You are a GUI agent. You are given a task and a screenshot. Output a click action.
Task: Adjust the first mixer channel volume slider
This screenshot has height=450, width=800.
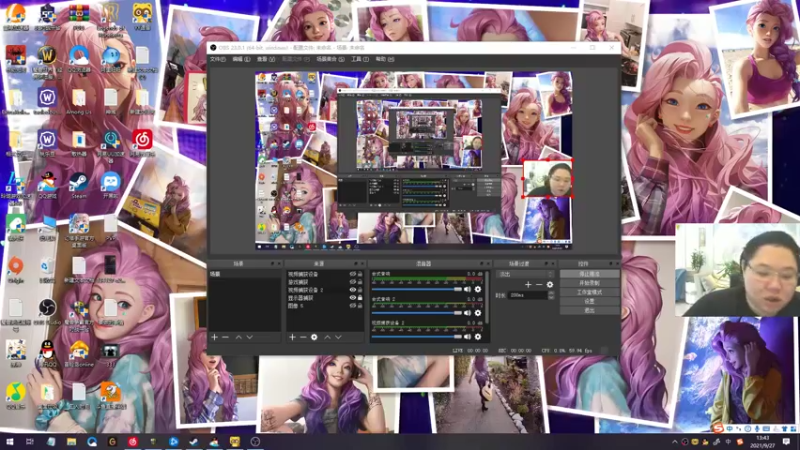pyautogui.click(x=416, y=289)
